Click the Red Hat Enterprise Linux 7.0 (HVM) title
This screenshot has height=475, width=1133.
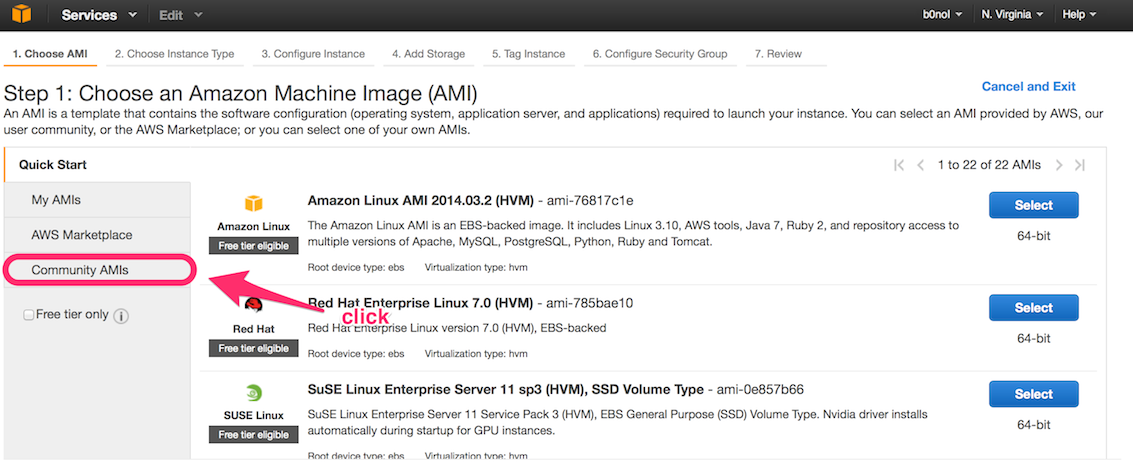point(421,303)
